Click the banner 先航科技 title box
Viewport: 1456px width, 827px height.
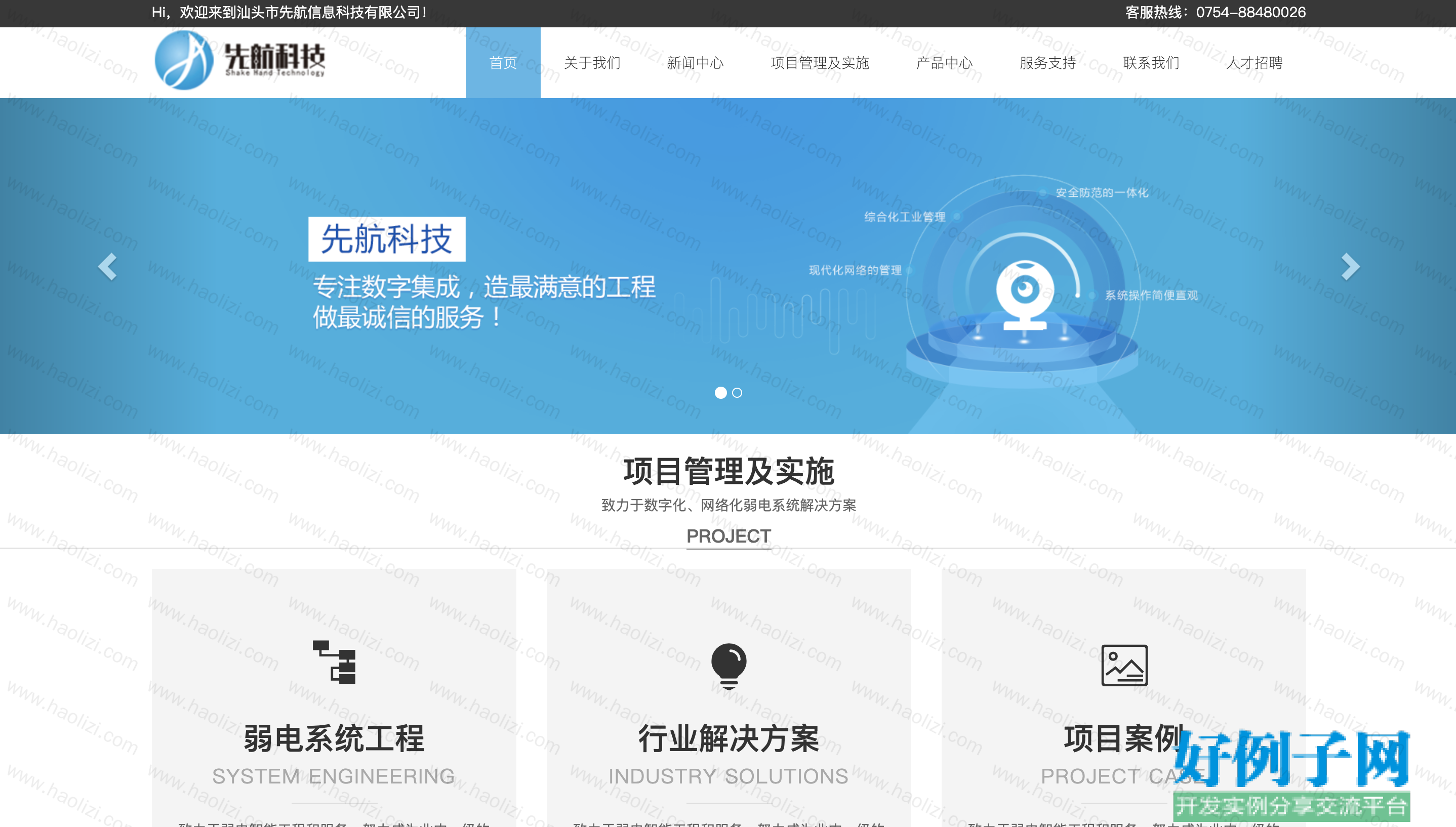(387, 239)
